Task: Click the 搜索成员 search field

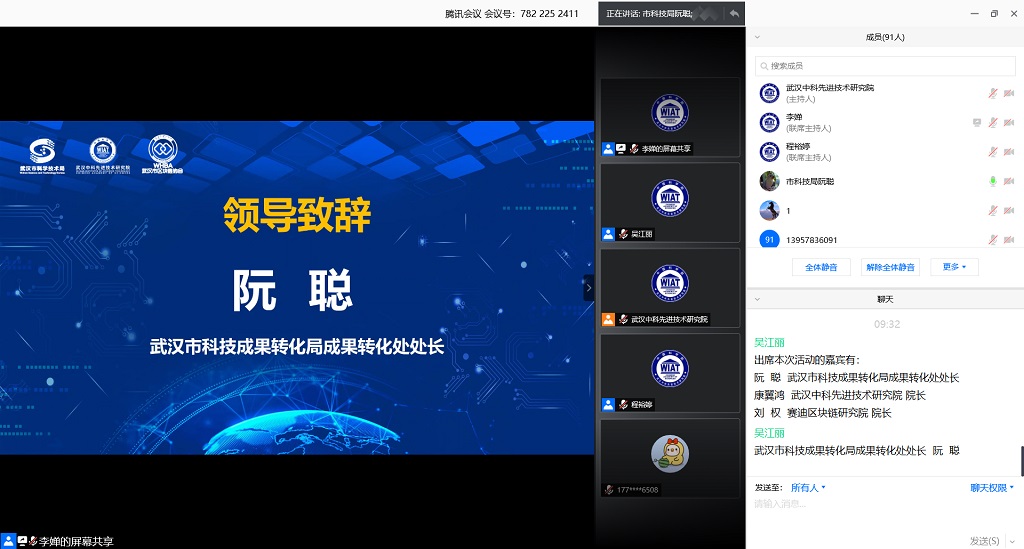Action: coord(884,65)
